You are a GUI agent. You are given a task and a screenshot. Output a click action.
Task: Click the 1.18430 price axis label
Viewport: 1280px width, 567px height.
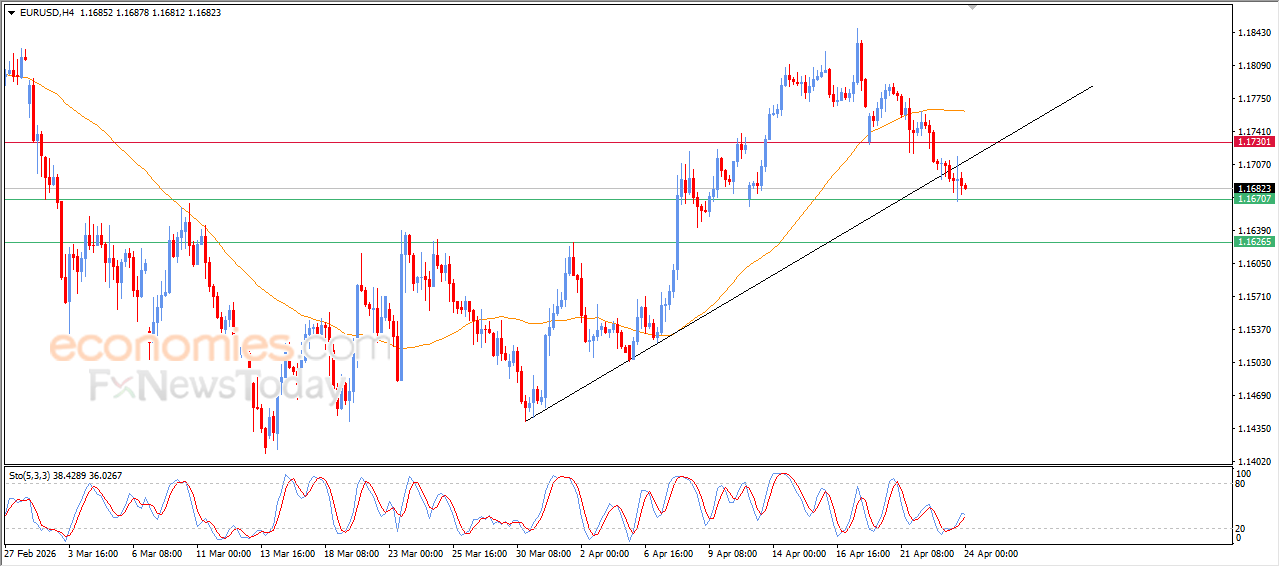click(x=1254, y=33)
